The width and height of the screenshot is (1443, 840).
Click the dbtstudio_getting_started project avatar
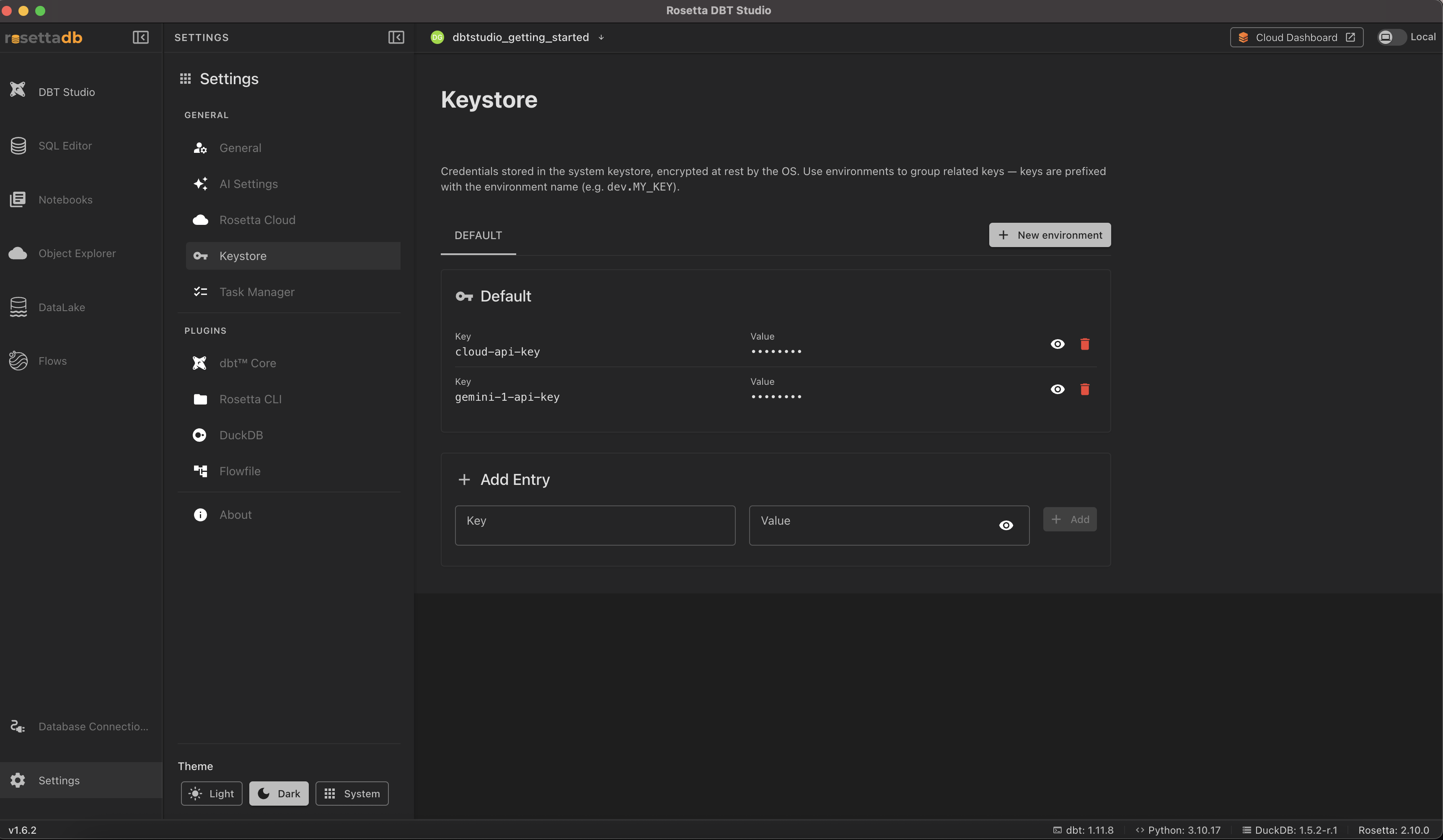point(437,37)
